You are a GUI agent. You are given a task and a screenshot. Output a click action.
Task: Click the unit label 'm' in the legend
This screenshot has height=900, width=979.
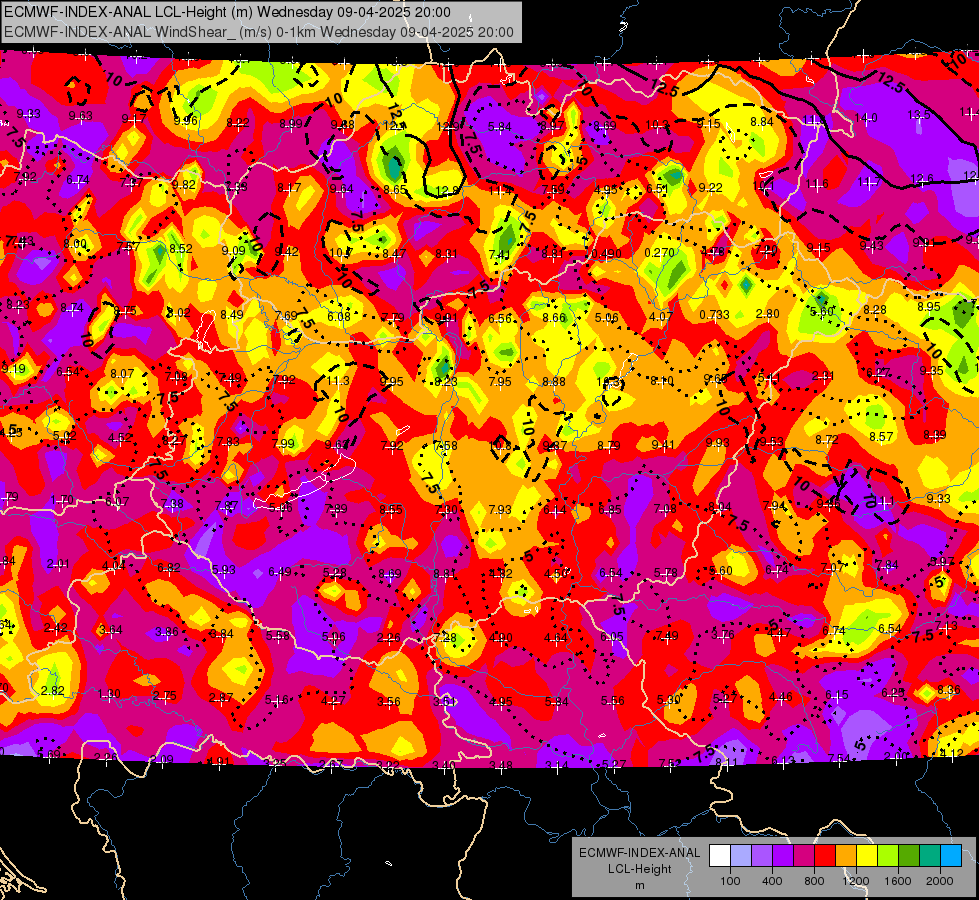pyautogui.click(x=639, y=886)
